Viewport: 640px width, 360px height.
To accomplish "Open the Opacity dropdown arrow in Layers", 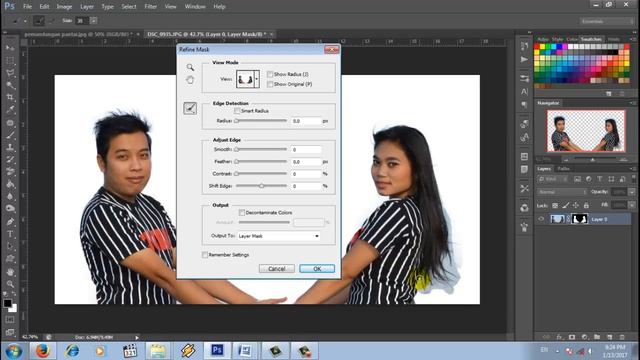I will 631,192.
